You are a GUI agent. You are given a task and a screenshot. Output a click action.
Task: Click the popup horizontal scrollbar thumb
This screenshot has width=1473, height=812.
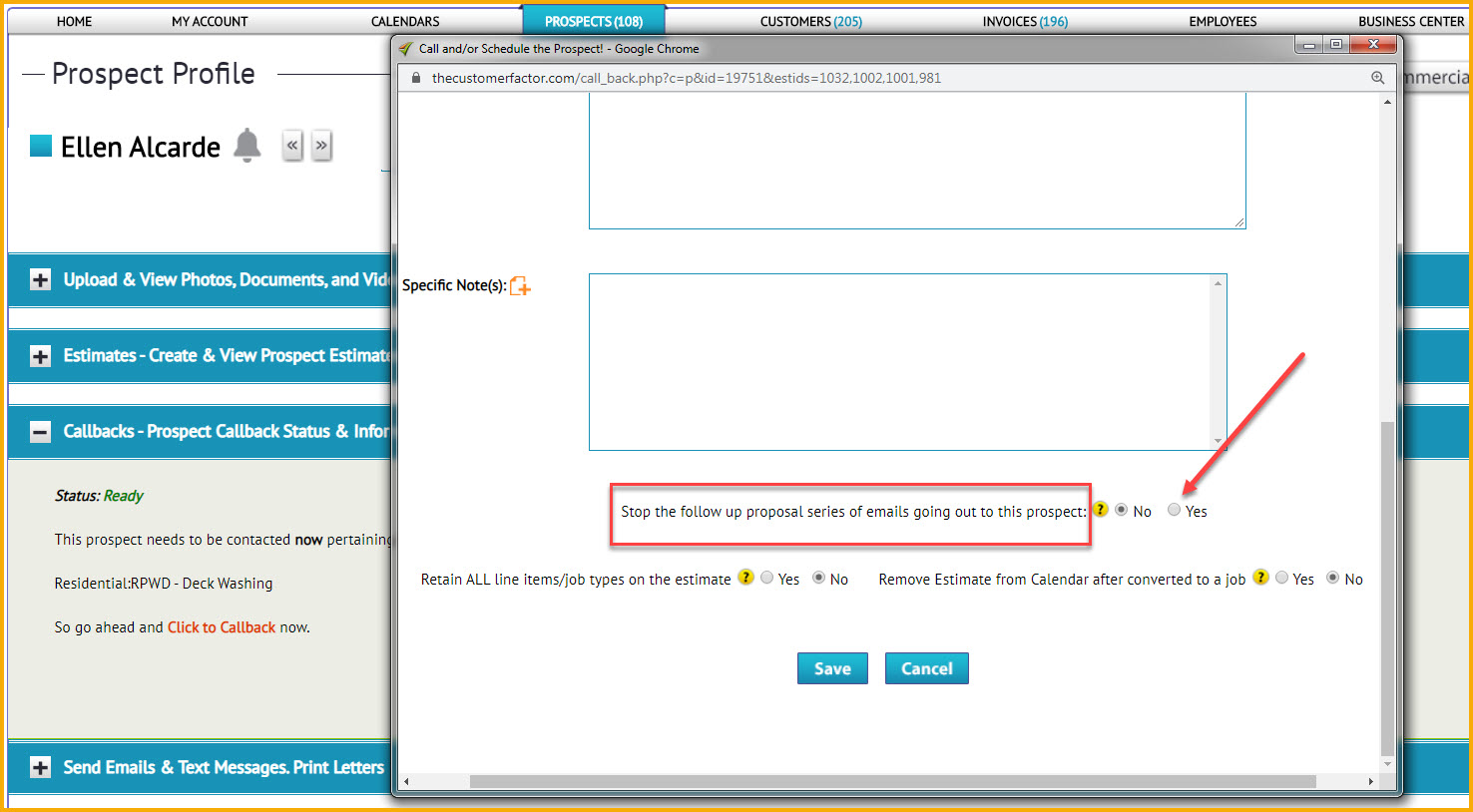click(x=892, y=781)
